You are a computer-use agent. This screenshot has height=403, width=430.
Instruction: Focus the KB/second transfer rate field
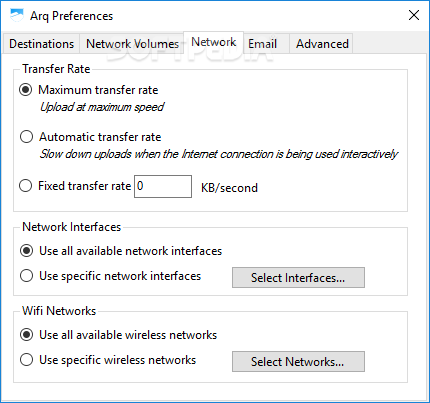[163, 186]
